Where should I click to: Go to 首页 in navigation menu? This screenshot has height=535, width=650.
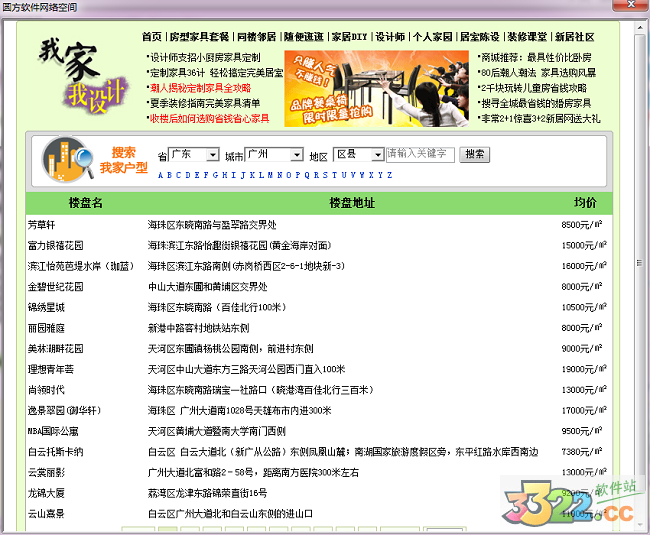(151, 36)
